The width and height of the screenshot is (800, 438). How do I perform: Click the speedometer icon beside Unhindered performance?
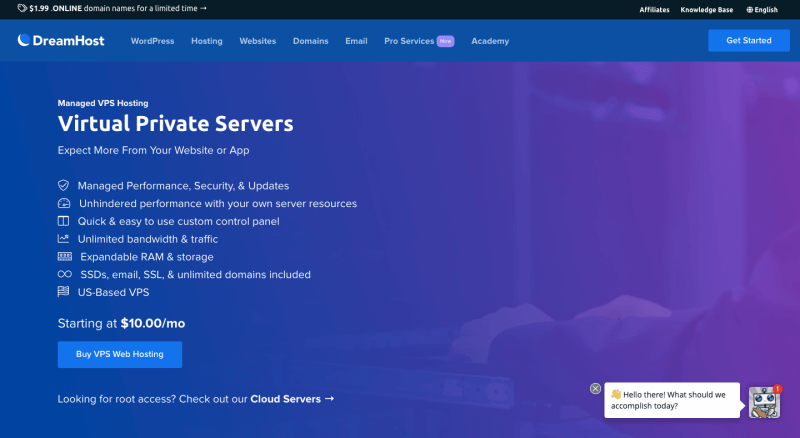coord(64,203)
